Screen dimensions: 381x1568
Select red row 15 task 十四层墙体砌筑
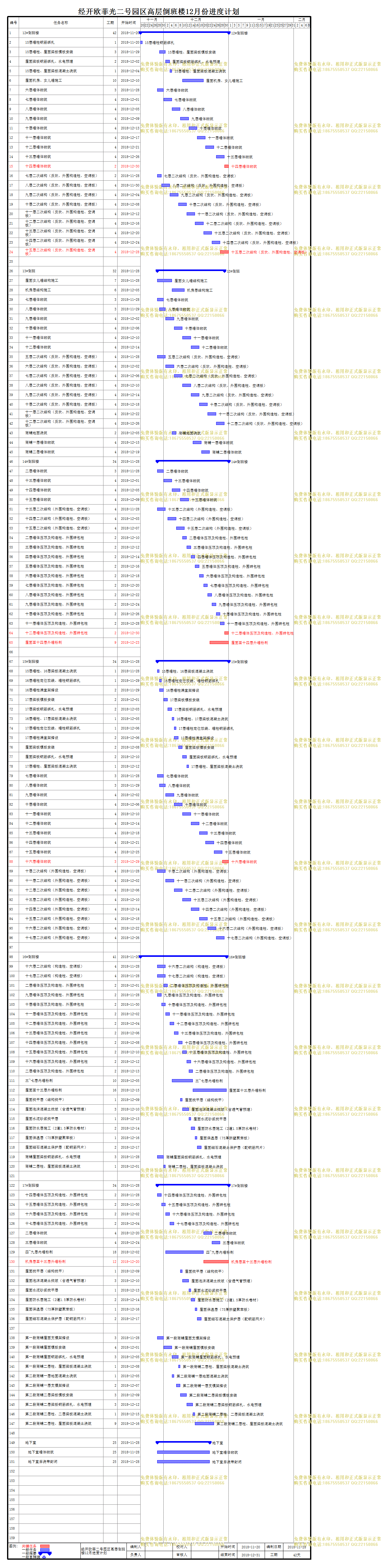coord(38,166)
